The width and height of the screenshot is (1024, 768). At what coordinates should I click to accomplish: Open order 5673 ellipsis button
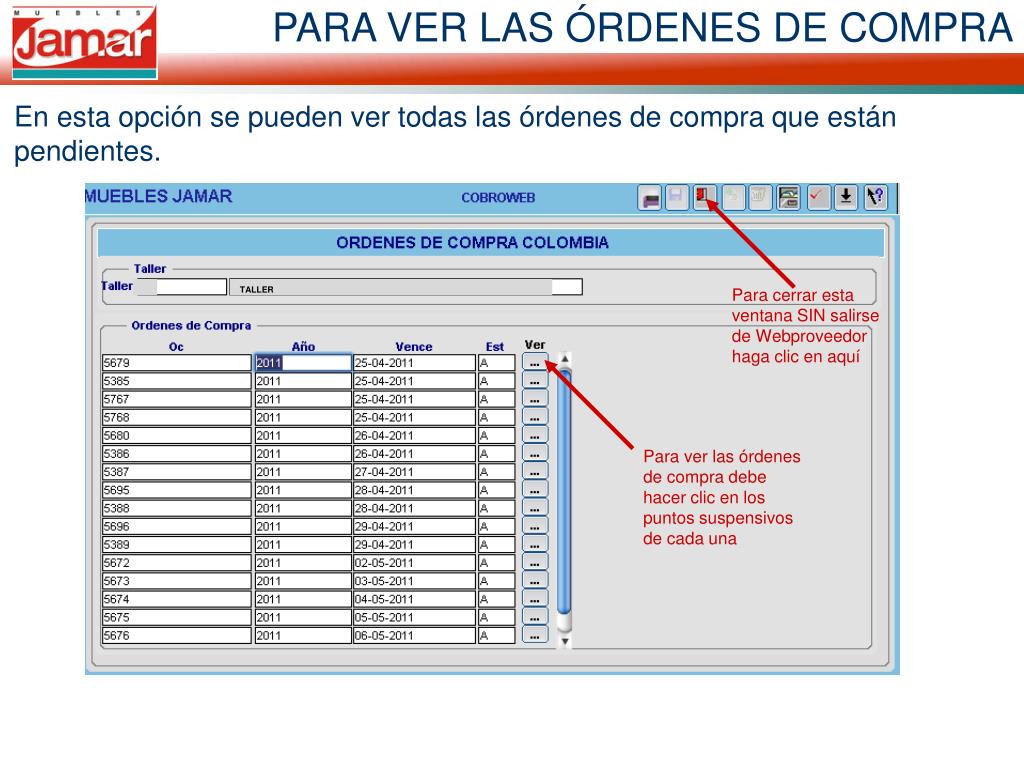coord(535,581)
